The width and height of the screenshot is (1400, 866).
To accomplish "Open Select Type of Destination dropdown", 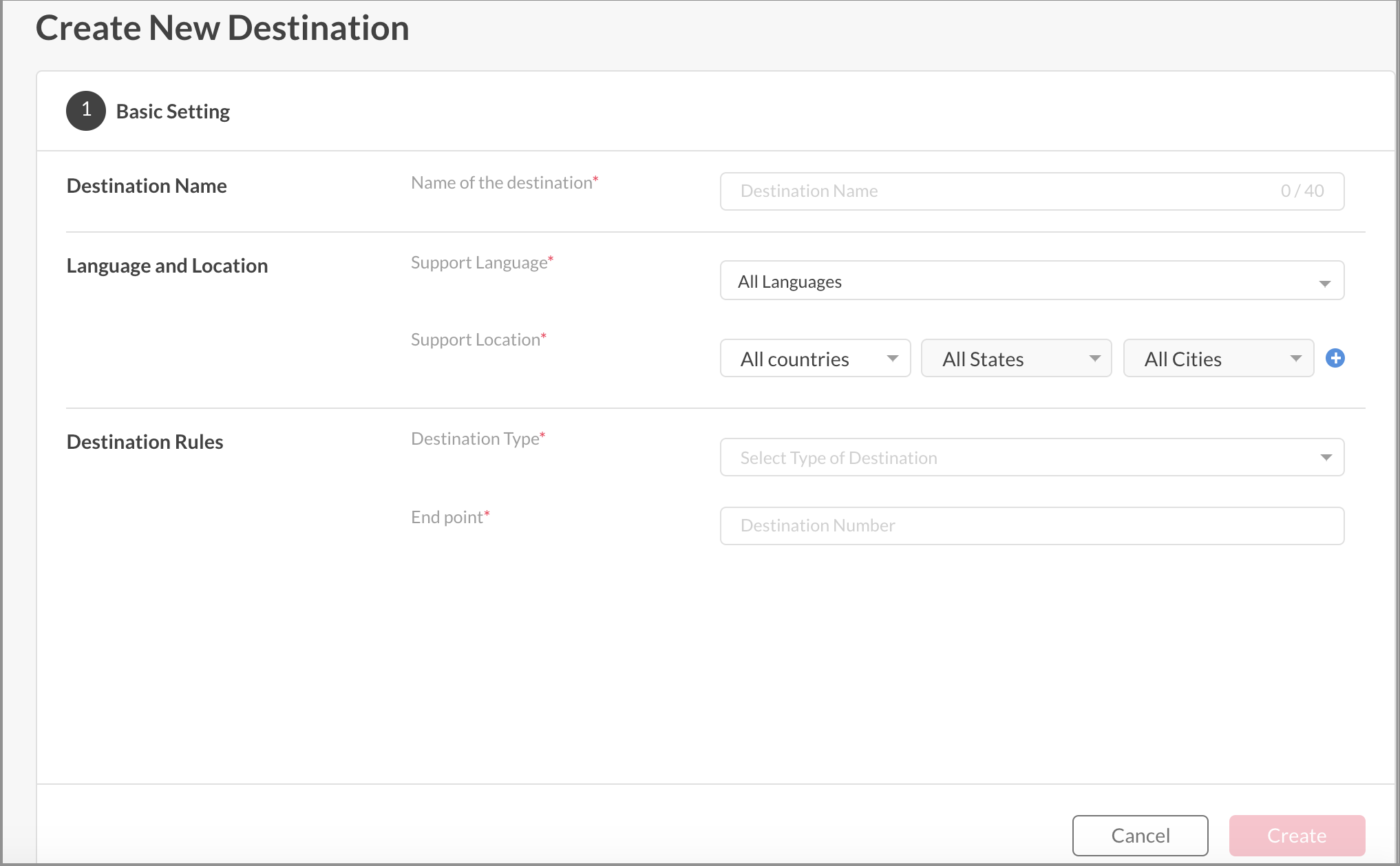I will 1030,458.
